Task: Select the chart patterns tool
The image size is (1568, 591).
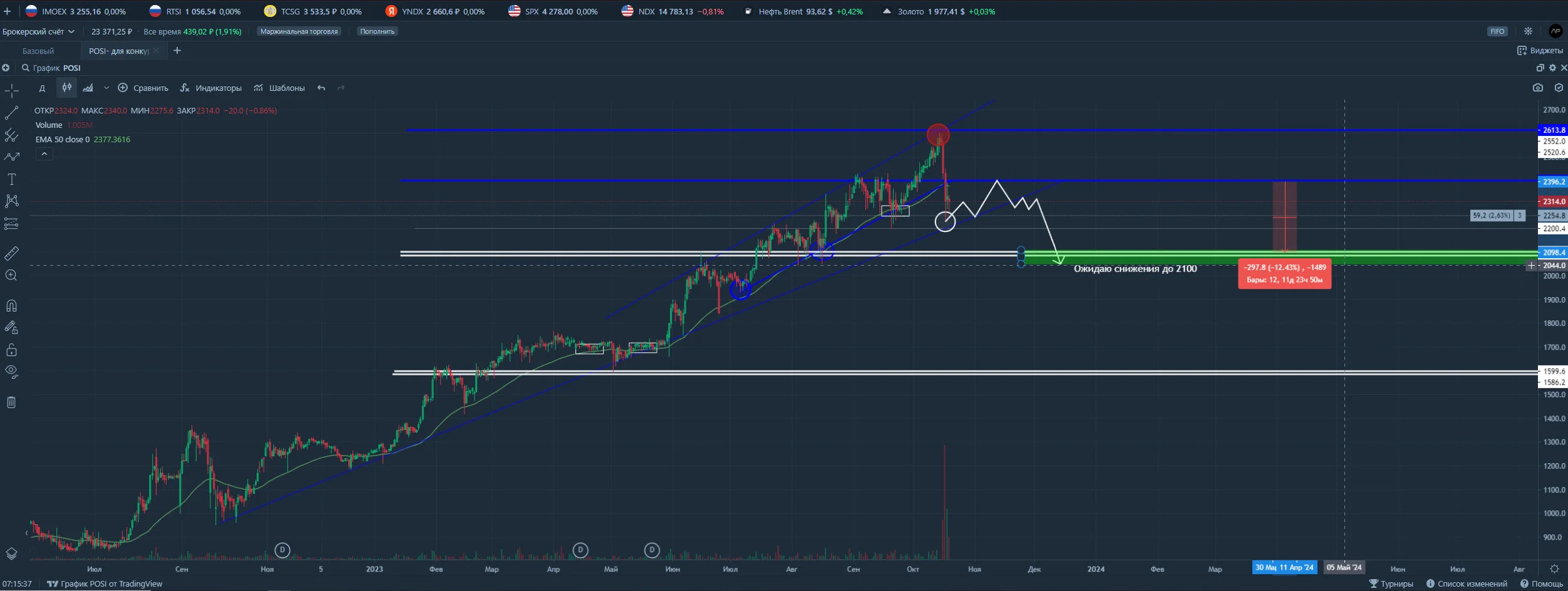Action: click(11, 201)
